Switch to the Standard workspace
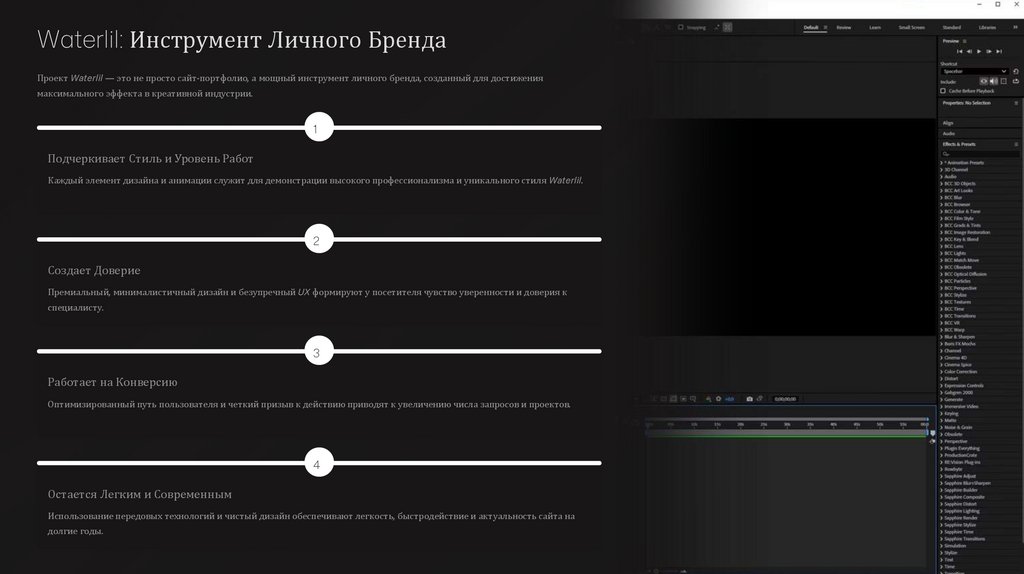This screenshot has height=574, width=1024. coord(952,27)
